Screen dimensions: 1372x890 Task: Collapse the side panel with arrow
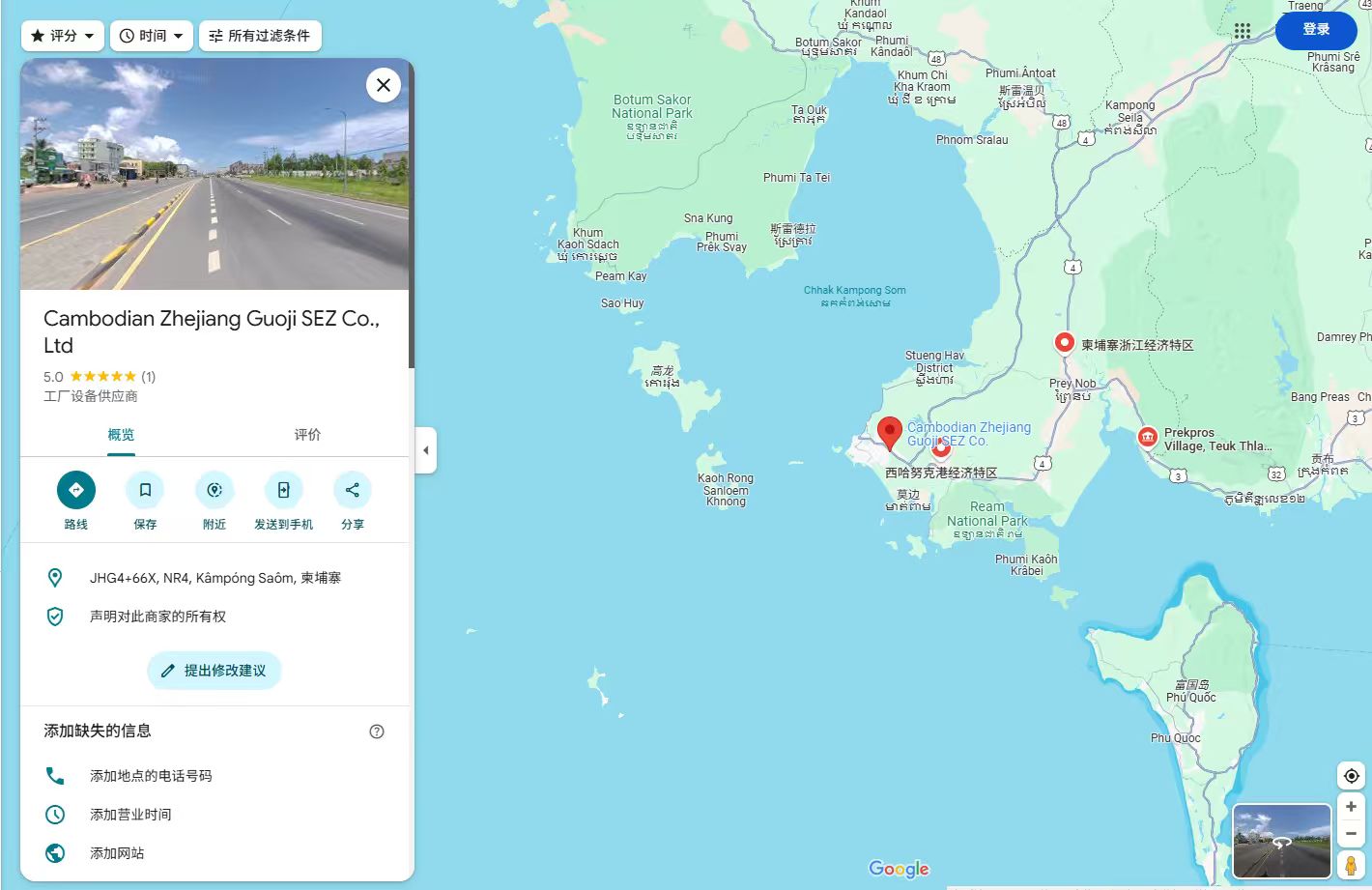point(426,450)
